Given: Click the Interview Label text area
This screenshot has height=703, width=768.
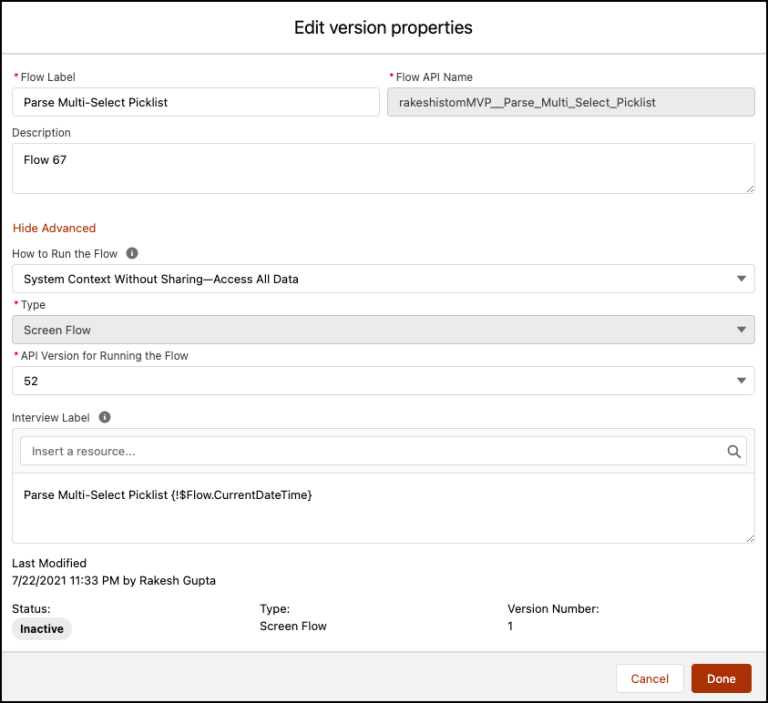Looking at the screenshot, I should coord(383,509).
